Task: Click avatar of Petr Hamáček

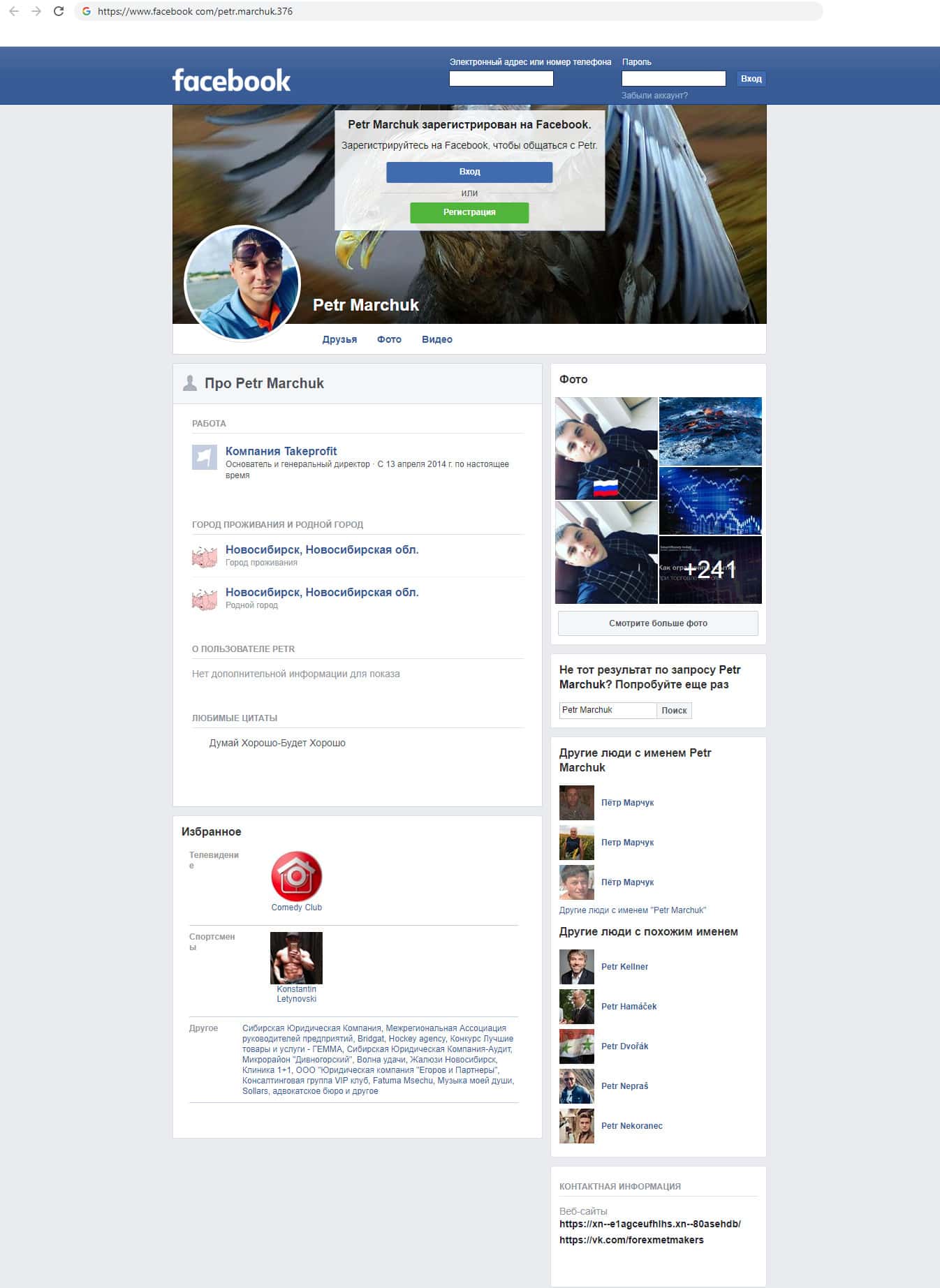Action: pyautogui.click(x=577, y=1007)
